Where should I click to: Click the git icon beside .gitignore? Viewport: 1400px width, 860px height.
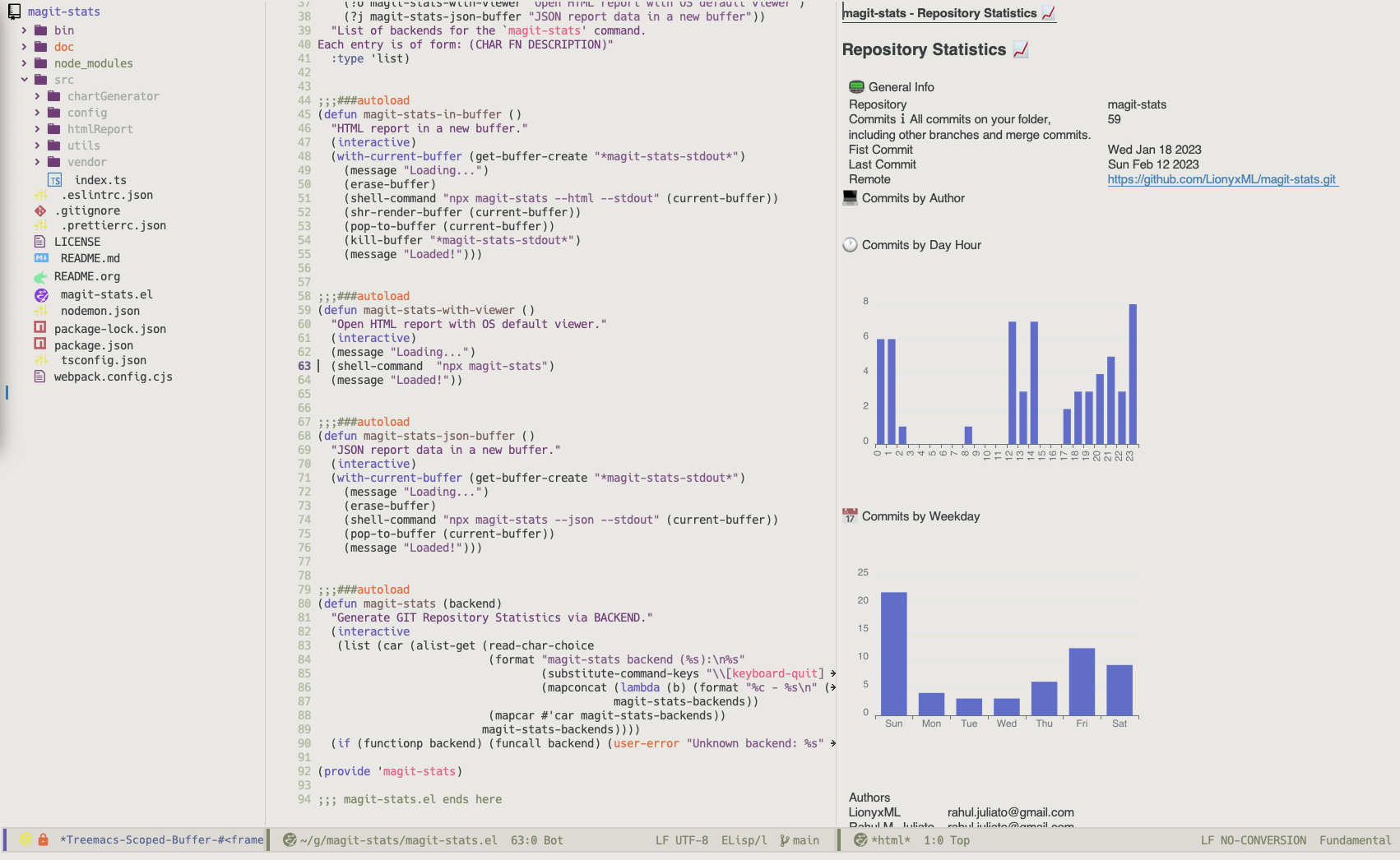(40, 210)
